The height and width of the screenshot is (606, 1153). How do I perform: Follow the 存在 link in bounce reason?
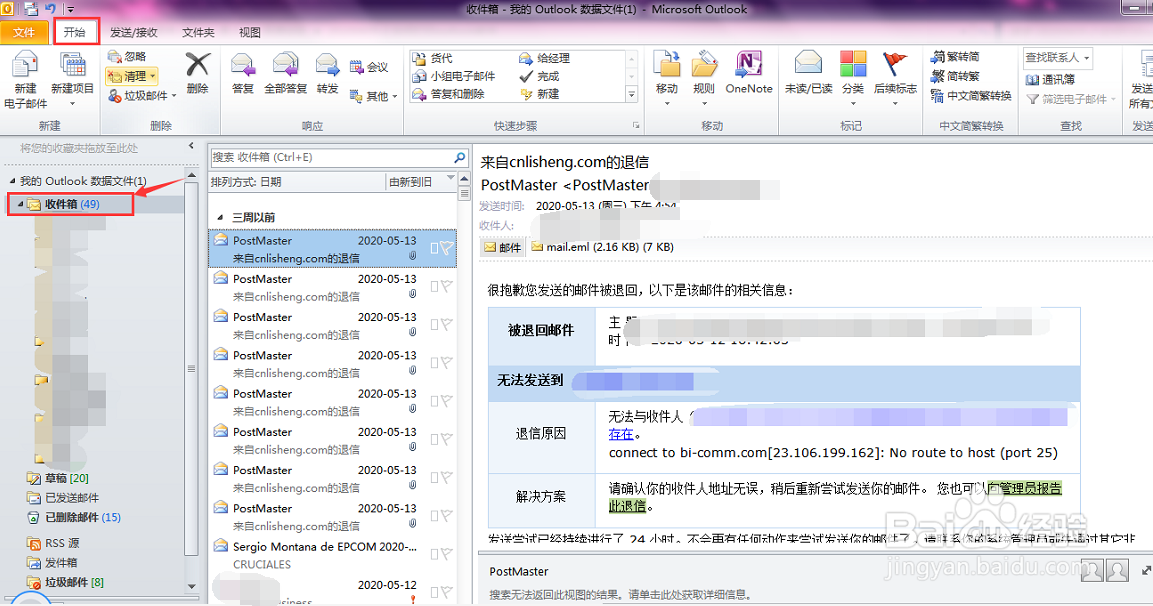(621, 434)
